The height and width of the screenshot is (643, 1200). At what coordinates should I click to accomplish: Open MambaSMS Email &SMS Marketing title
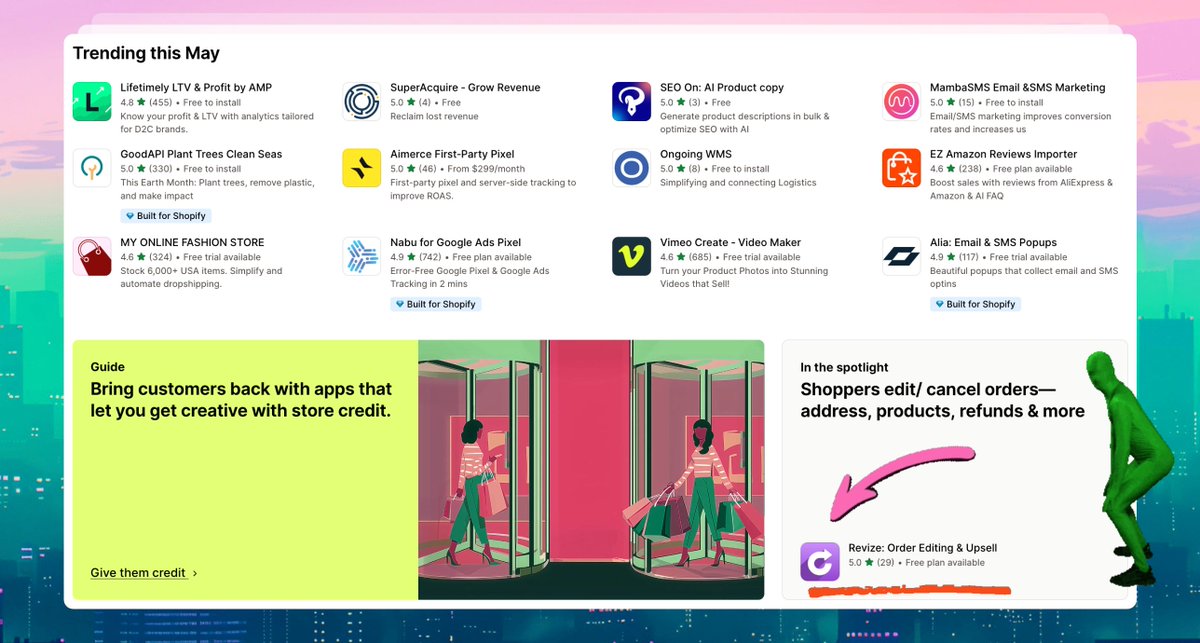(1018, 88)
